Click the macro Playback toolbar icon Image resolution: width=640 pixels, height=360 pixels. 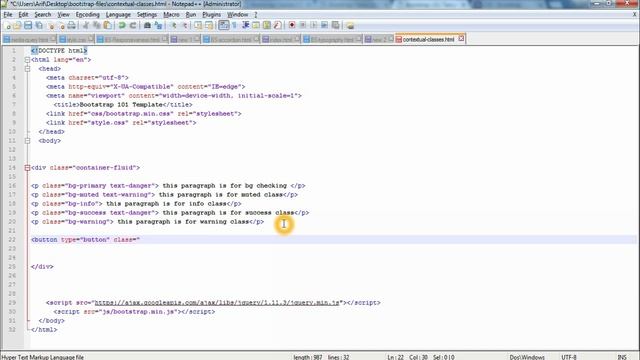pos(313,25)
